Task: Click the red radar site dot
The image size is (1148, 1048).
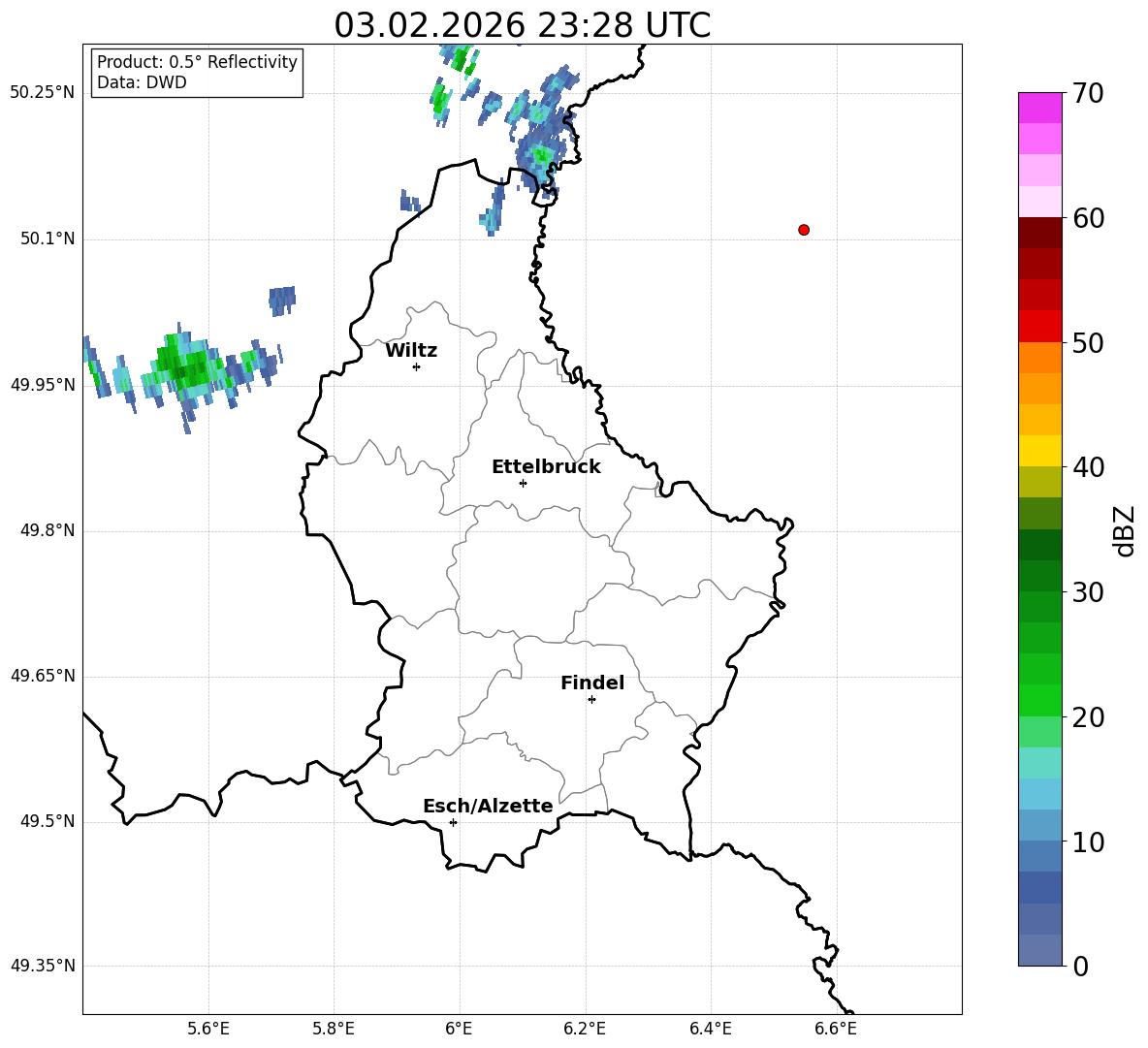Action: pos(804,230)
